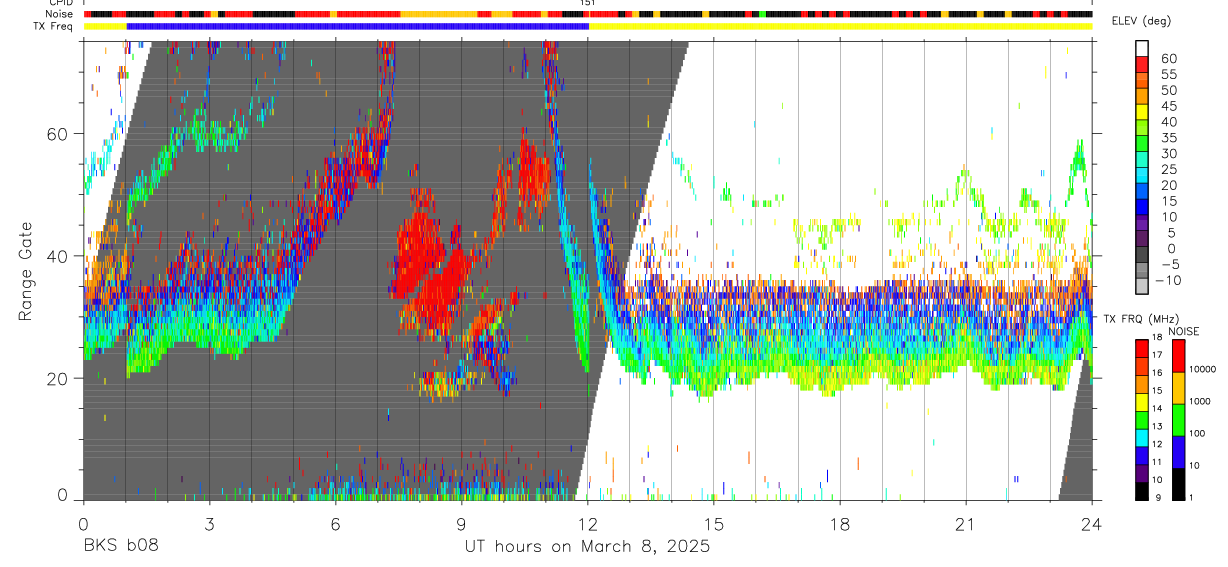This screenshot has height=567, width=1228.
Task: Select the orange ELEV swatch between 45 and 50
Action: 1142,96
